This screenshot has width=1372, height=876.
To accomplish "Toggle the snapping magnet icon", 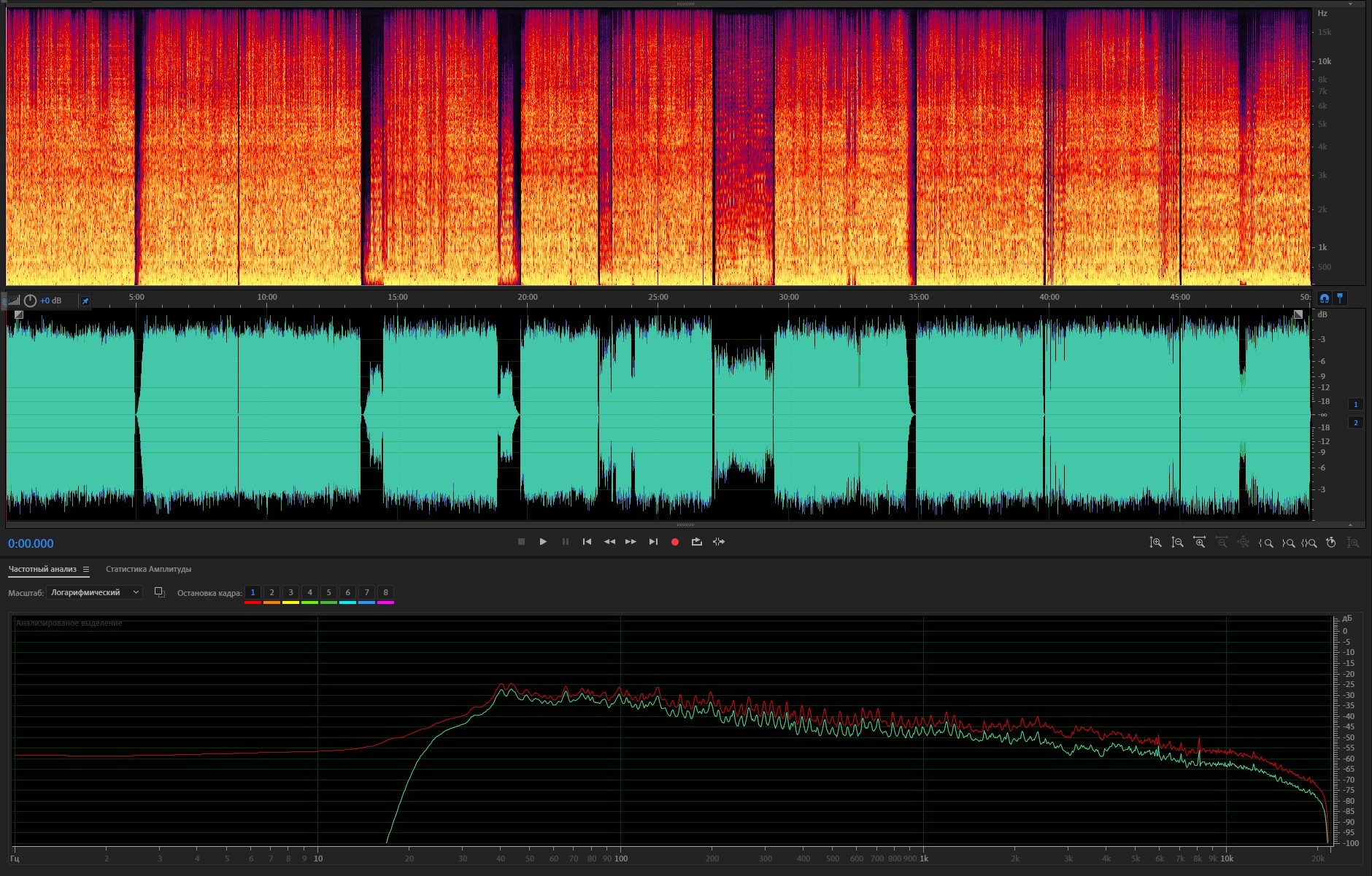I will [1325, 298].
